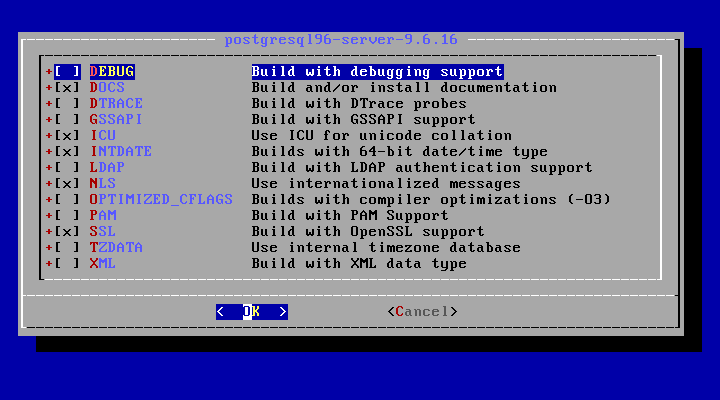Screen dimensions: 720x400
Task: Select the DTRACE option name
Action: 116,103
